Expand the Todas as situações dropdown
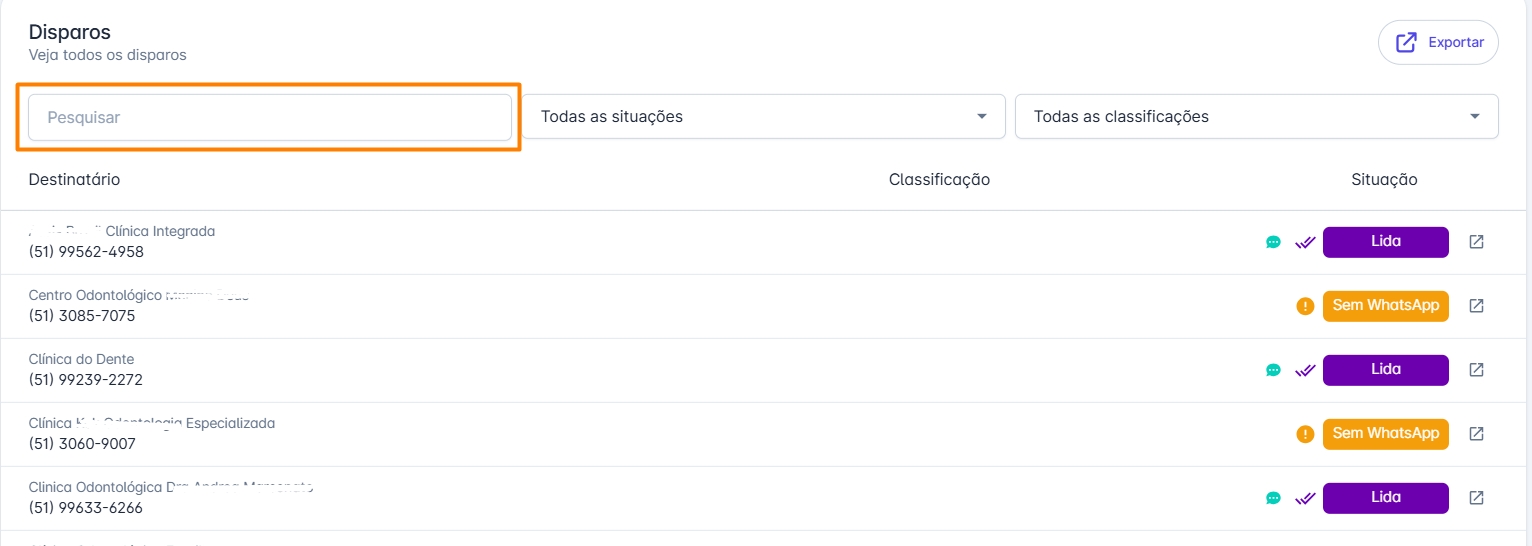 (x=763, y=117)
